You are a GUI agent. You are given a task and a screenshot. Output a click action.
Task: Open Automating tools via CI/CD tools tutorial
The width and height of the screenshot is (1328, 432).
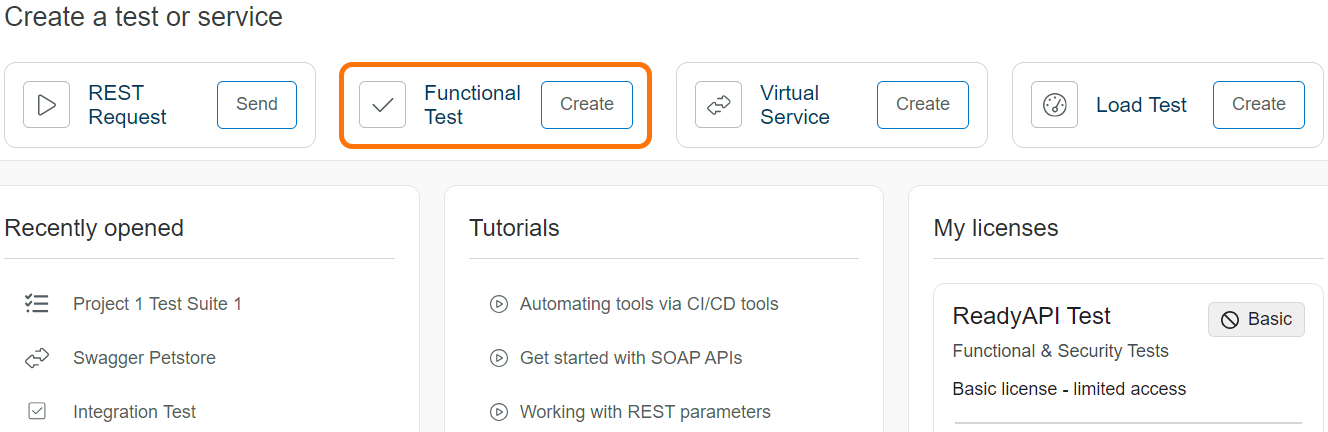[x=649, y=304]
